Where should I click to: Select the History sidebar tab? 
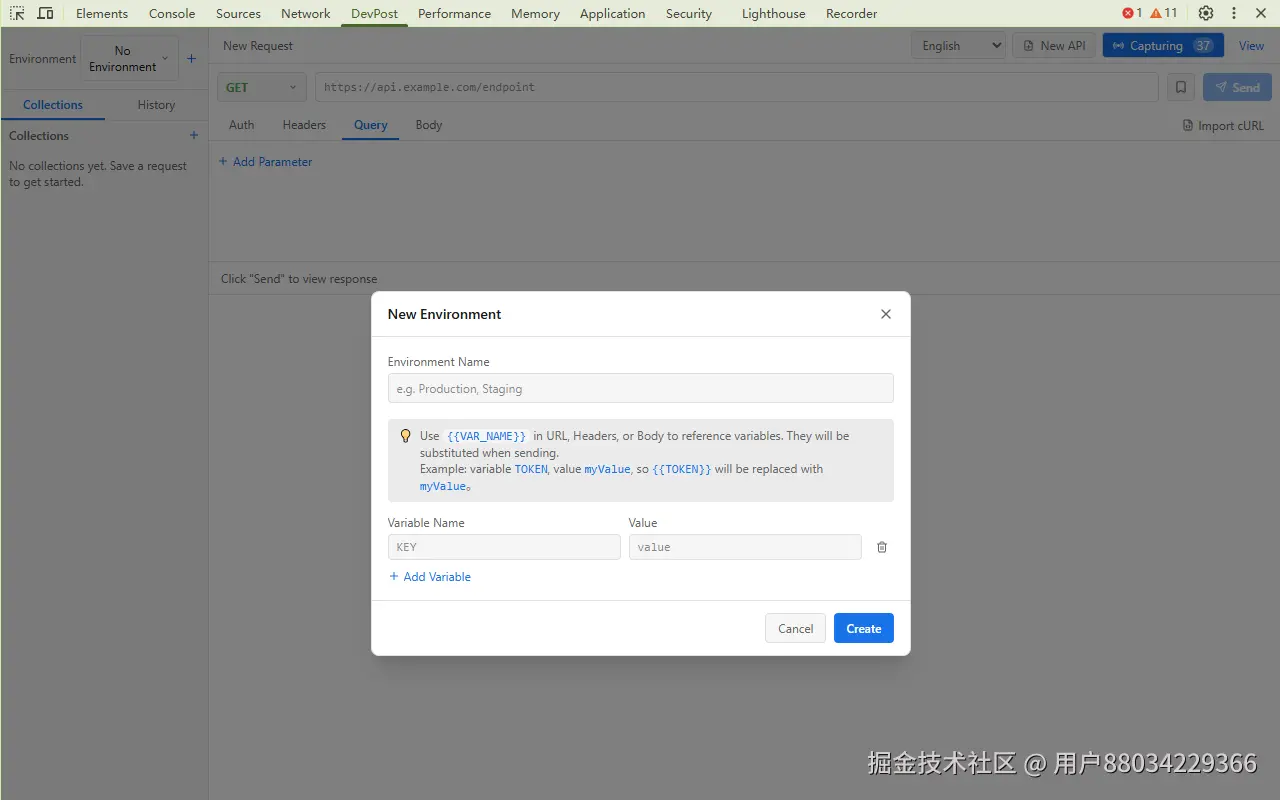pyautogui.click(x=156, y=105)
